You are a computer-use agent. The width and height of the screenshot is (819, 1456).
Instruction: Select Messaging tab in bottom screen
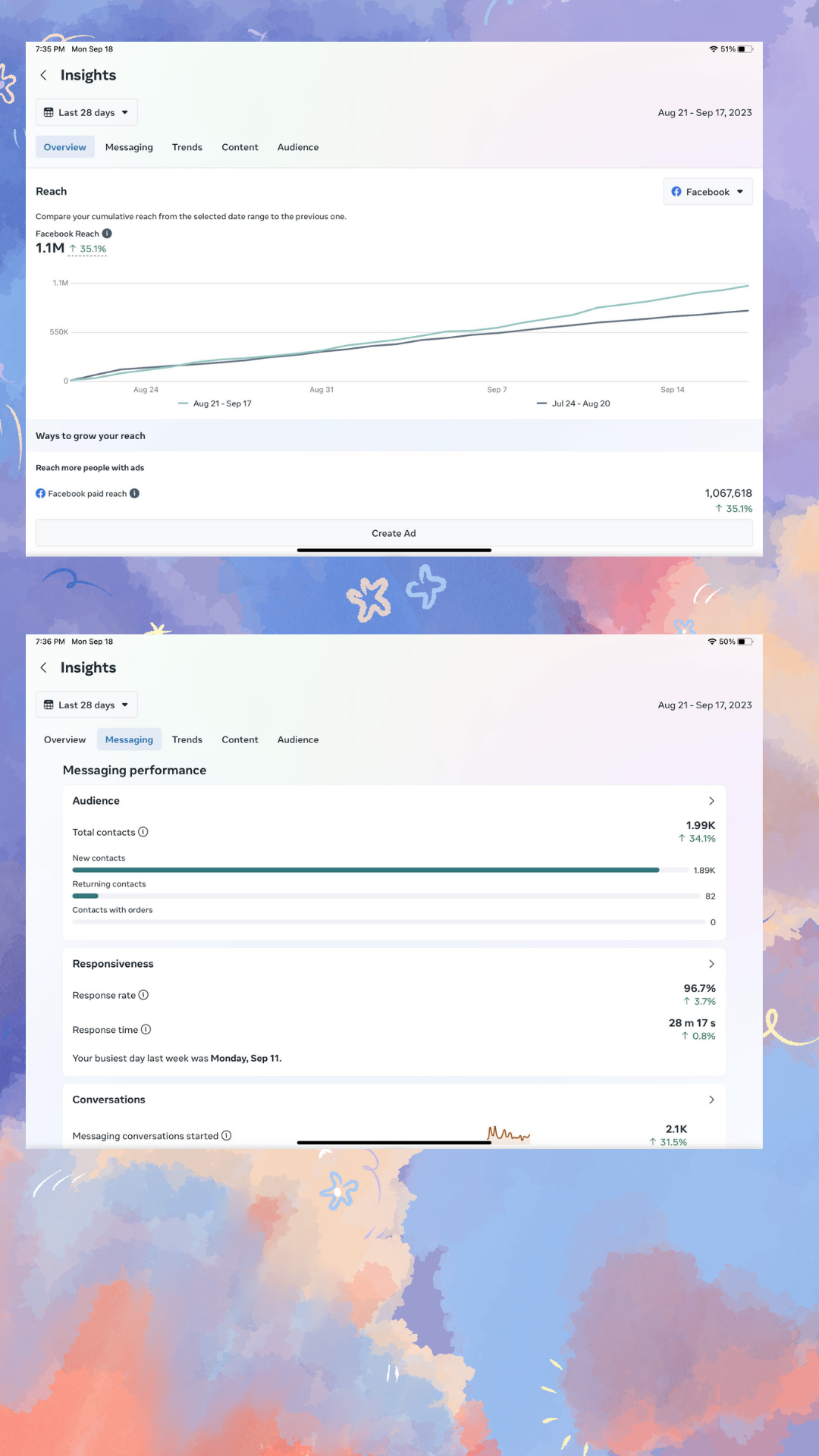(x=129, y=739)
